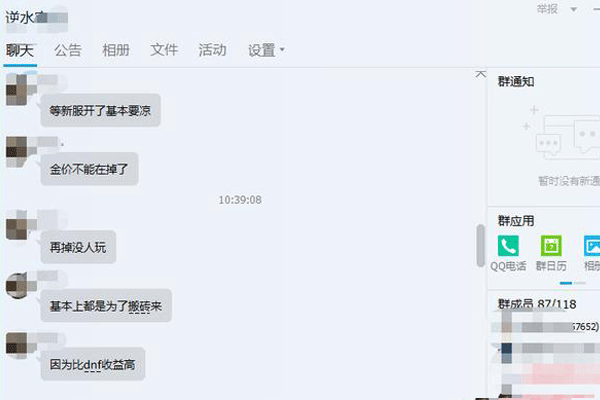600x400 pixels.
Task: Click avatar beside 金价不能在掉了 message
Action: click(x=16, y=152)
